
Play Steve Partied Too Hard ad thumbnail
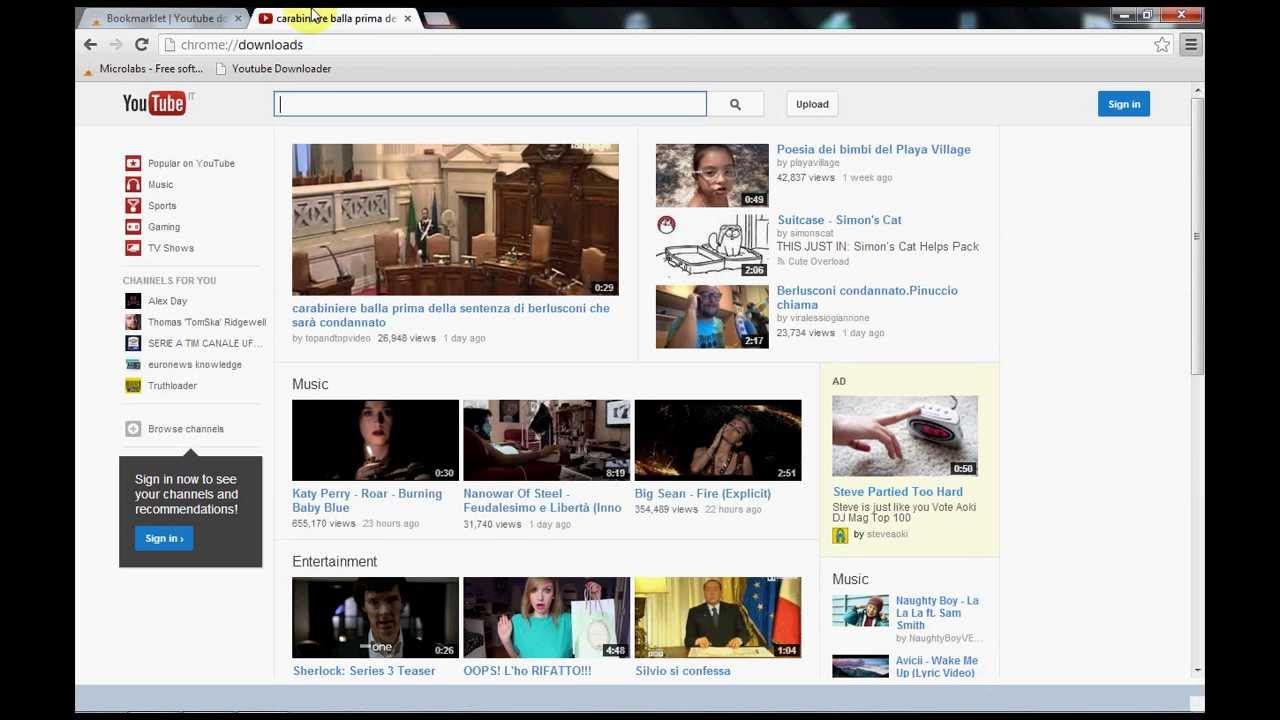coord(905,436)
